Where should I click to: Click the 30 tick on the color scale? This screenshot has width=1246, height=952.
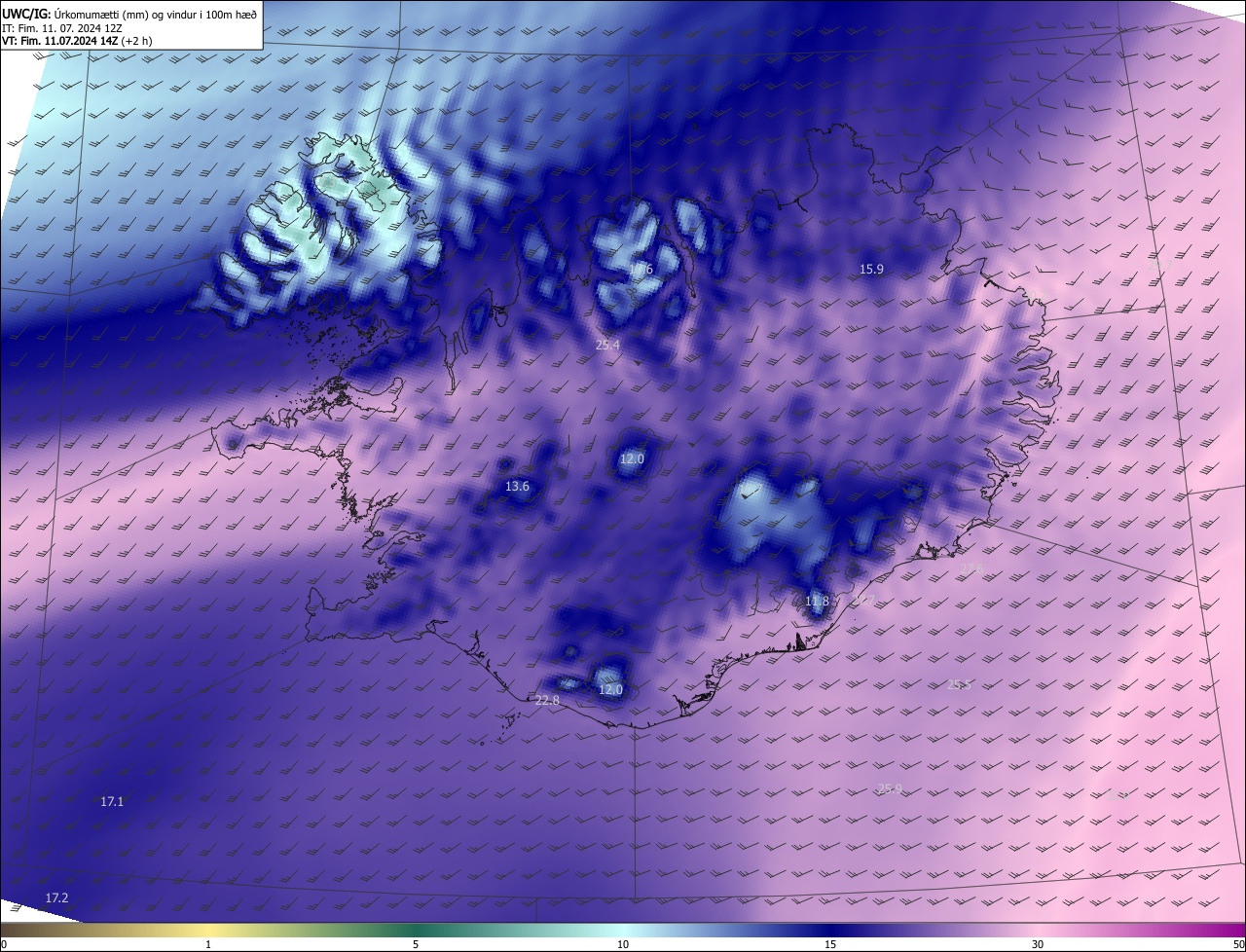pyautogui.click(x=1038, y=944)
